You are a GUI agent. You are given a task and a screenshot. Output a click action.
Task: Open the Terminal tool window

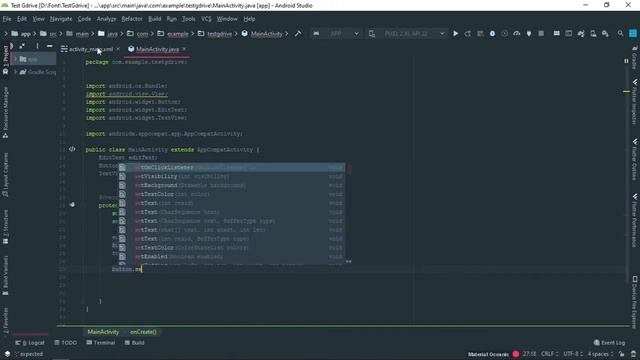pos(100,343)
